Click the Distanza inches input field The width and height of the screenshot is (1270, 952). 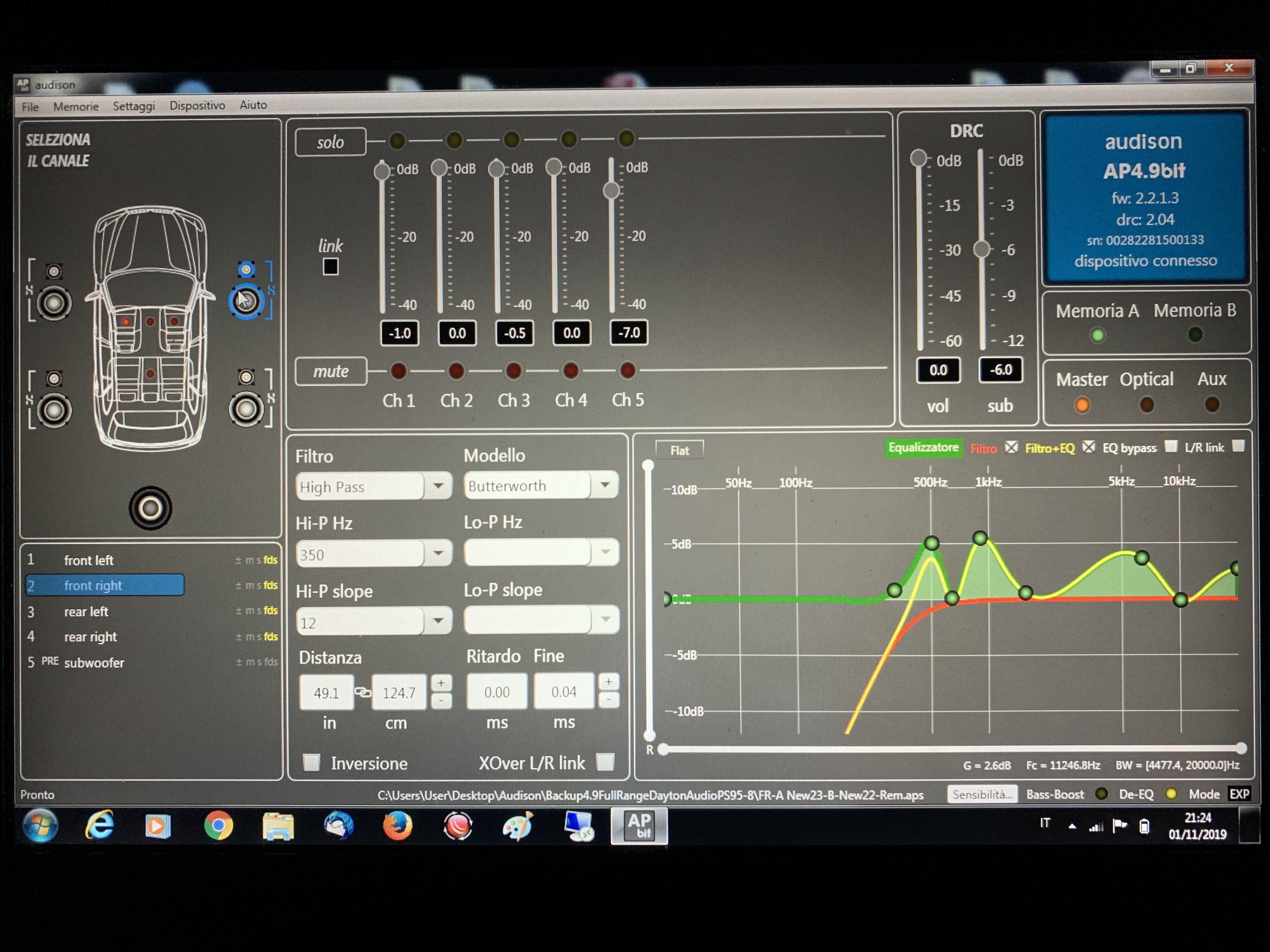(x=326, y=693)
